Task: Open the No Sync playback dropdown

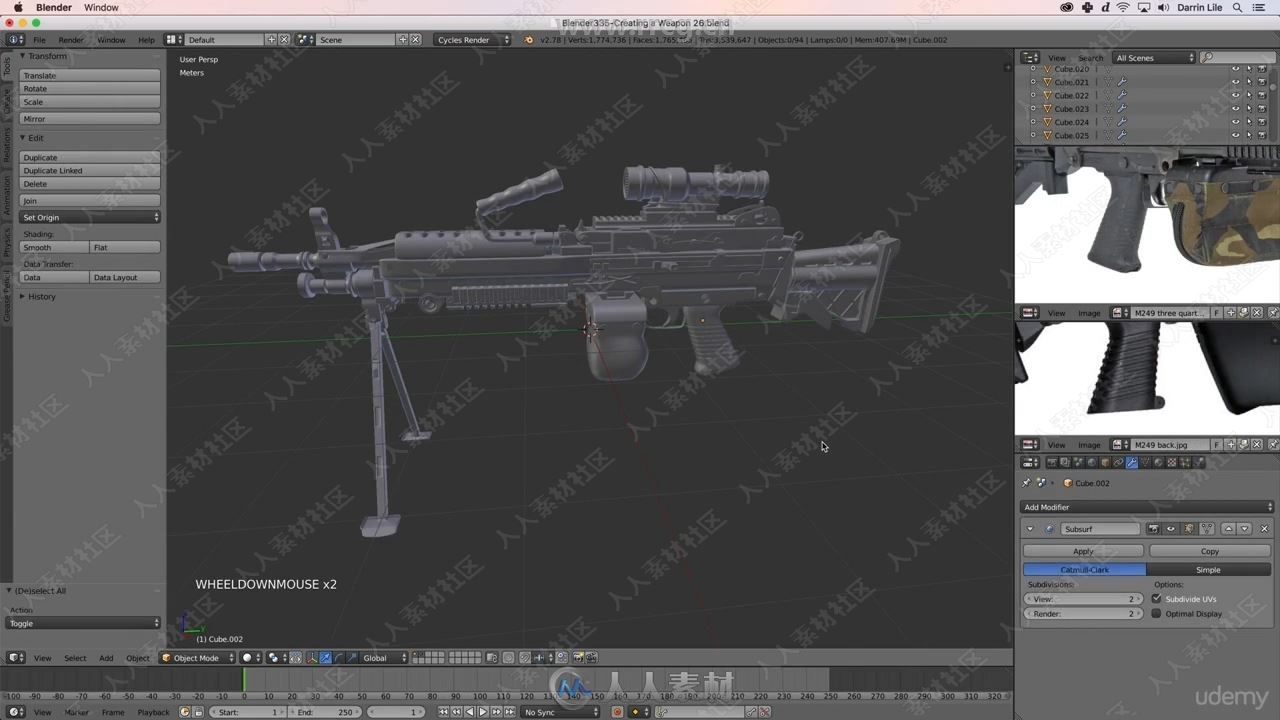Action: (x=560, y=712)
